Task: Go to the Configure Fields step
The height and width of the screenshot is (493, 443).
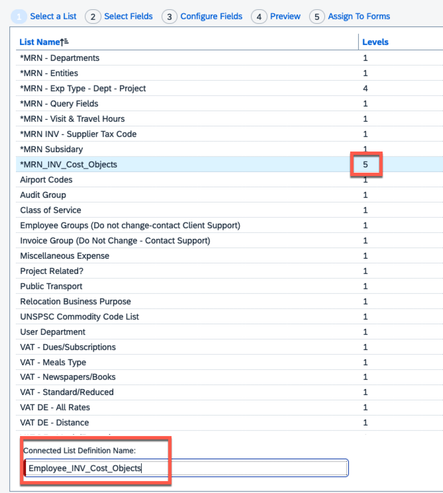Action: point(211,16)
